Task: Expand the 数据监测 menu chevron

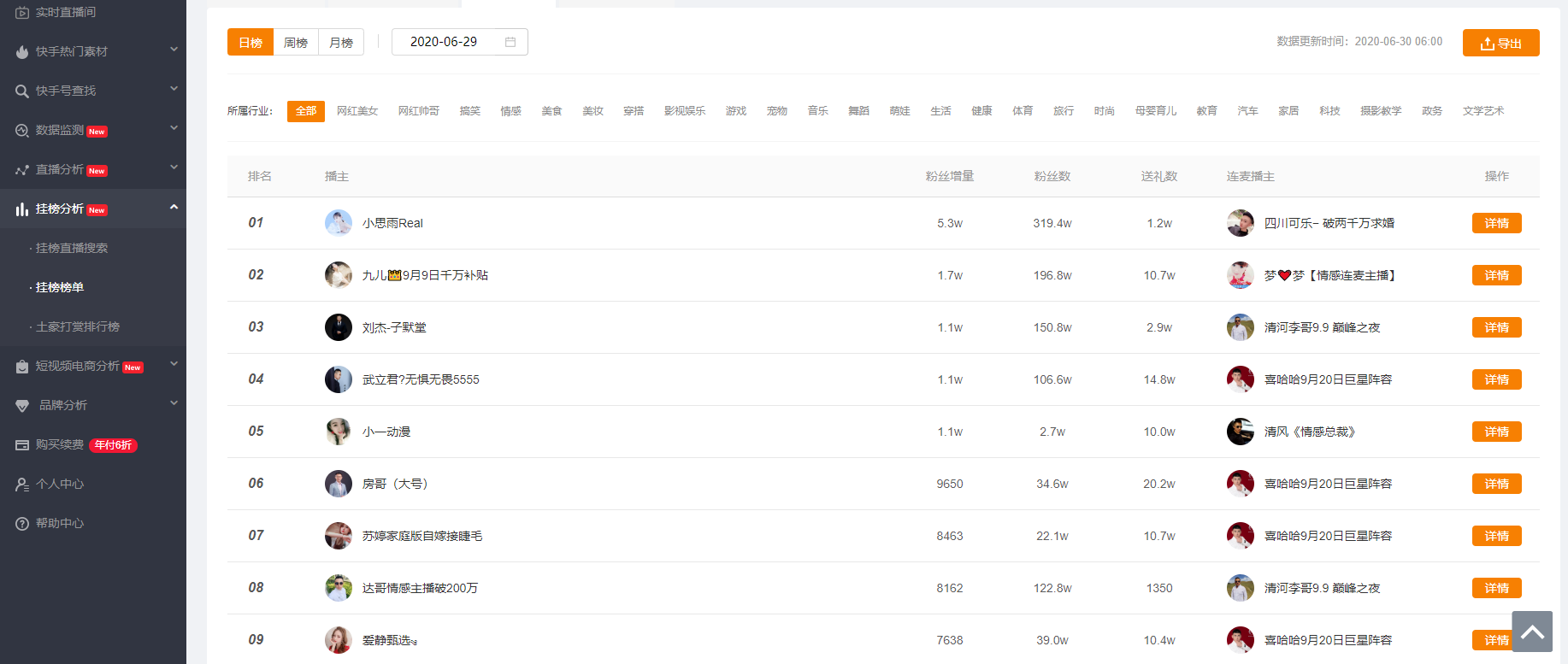Action: [174, 128]
